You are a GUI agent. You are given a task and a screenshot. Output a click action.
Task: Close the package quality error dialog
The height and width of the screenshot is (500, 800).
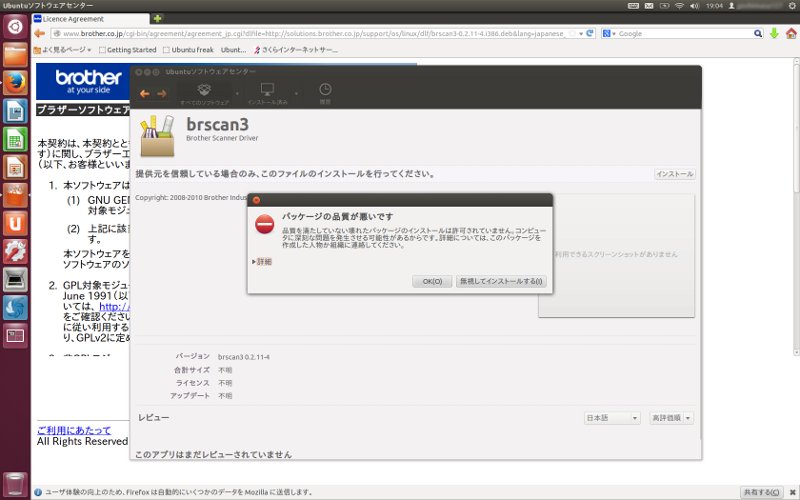click(256, 200)
